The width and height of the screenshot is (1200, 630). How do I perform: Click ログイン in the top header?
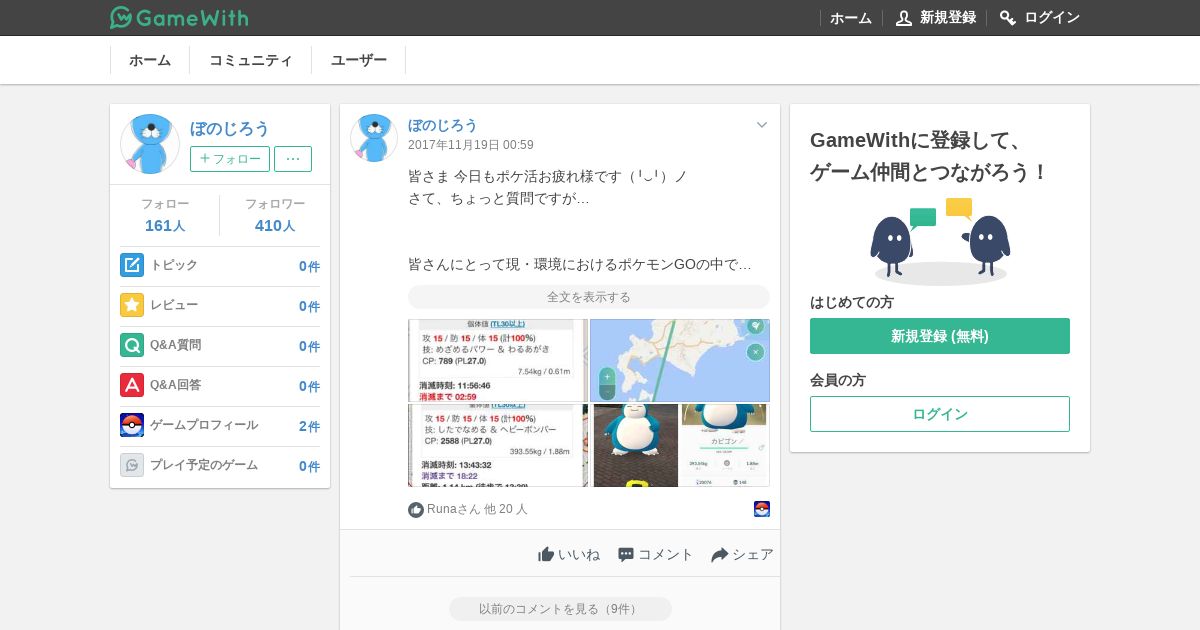click(1052, 18)
